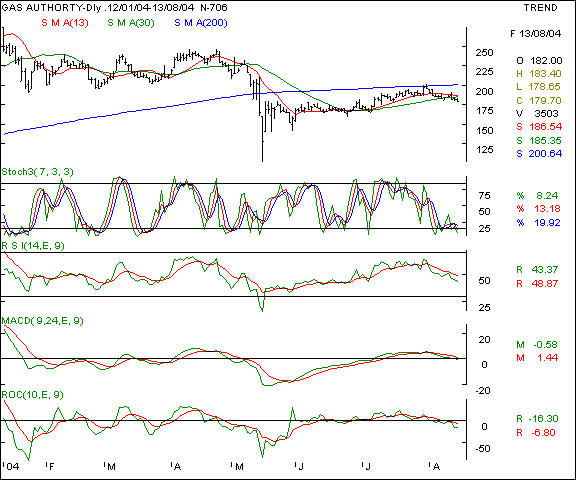The height and width of the screenshot is (480, 576).
Task: Select the SMA(200) legend label
Action: (201, 23)
